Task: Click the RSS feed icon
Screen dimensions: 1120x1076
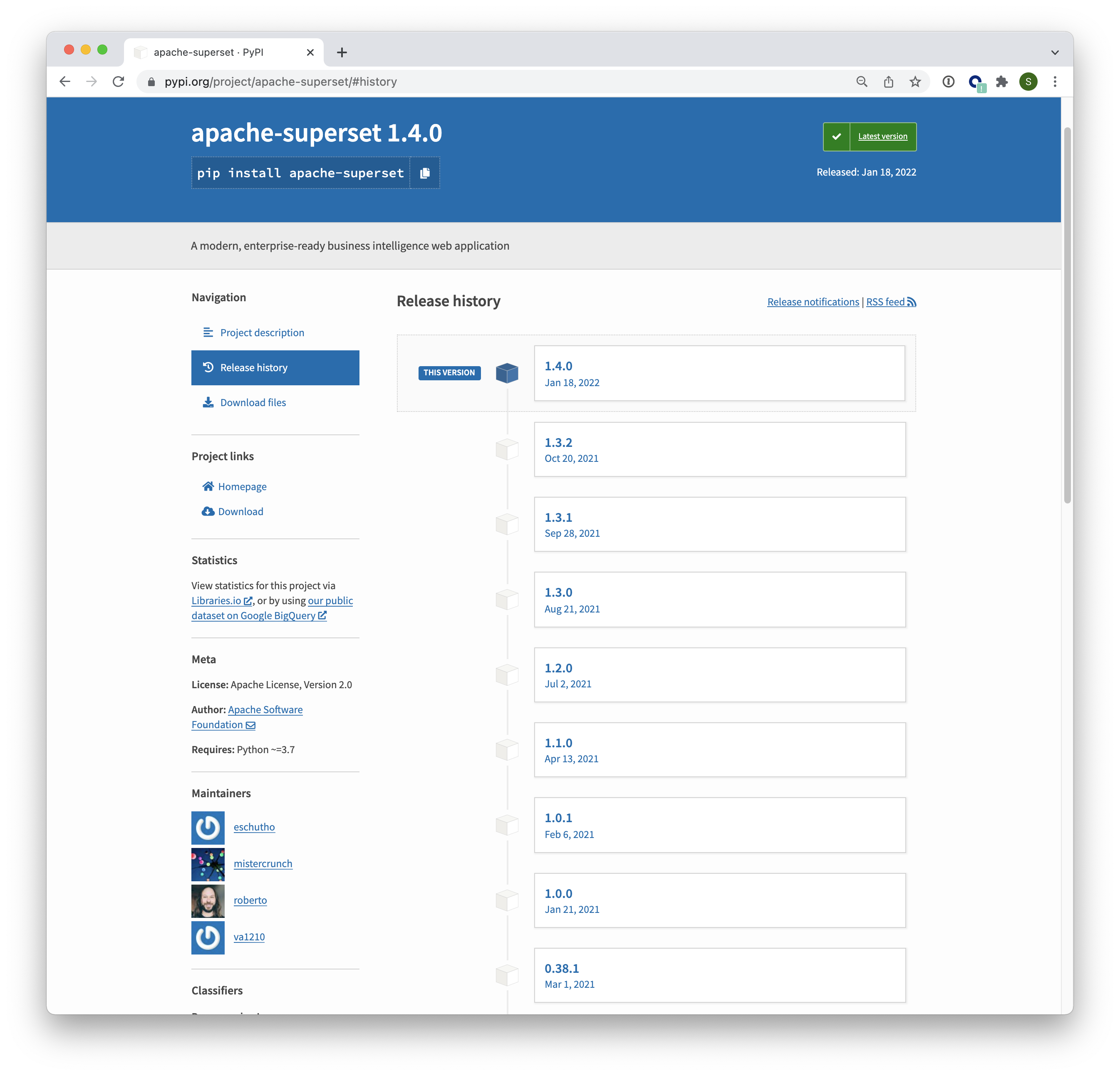Action: 912,302
